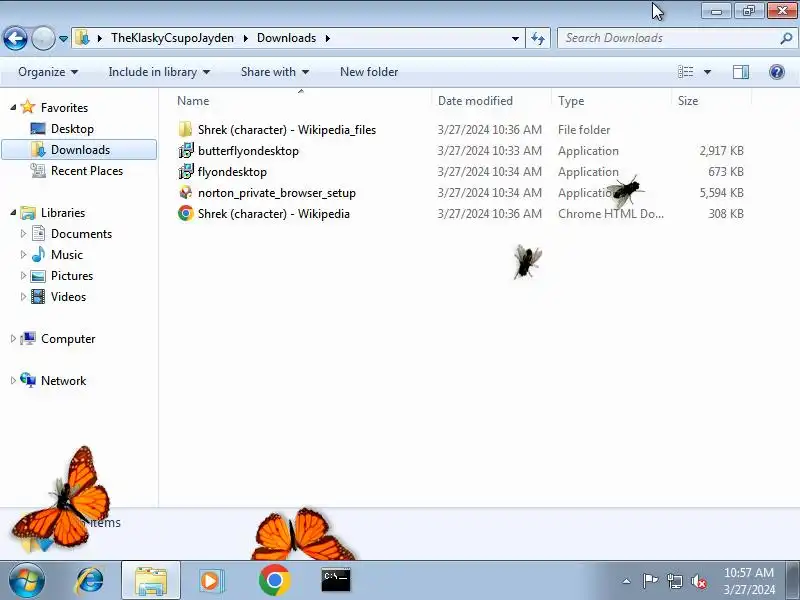Viewport: 800px width, 600px height.
Task: Open the Include in library menu
Action: pos(159,72)
